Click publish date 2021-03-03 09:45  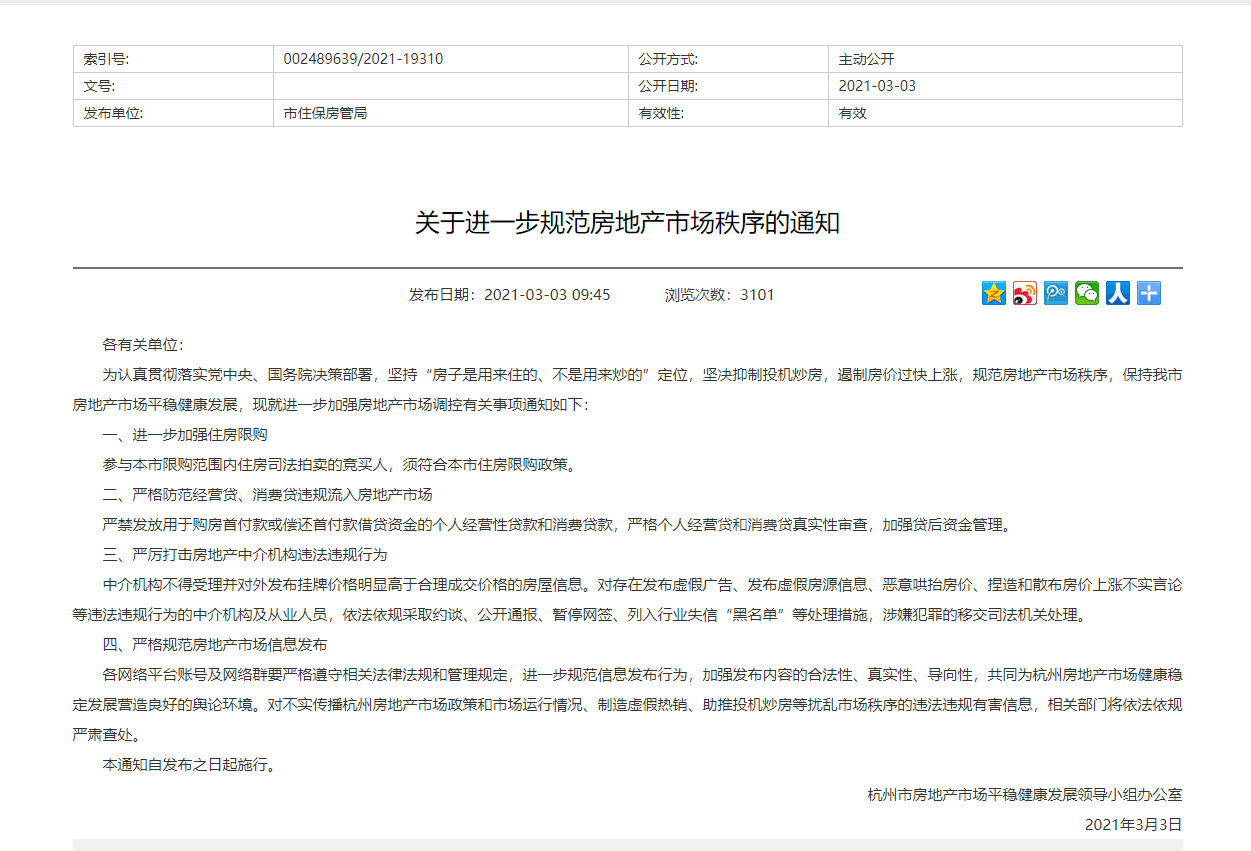click(x=509, y=295)
